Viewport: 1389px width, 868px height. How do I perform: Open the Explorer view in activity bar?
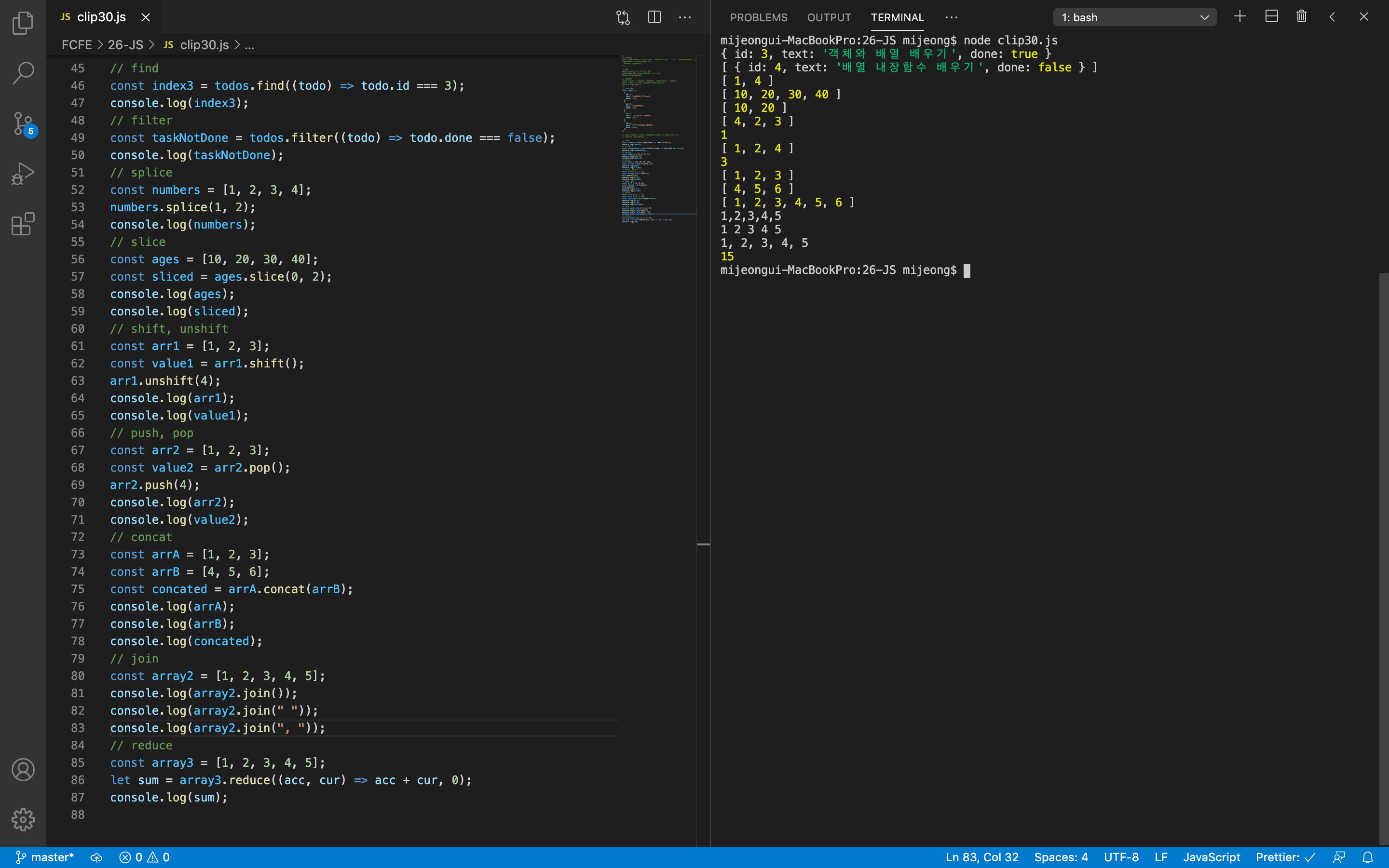point(23,23)
